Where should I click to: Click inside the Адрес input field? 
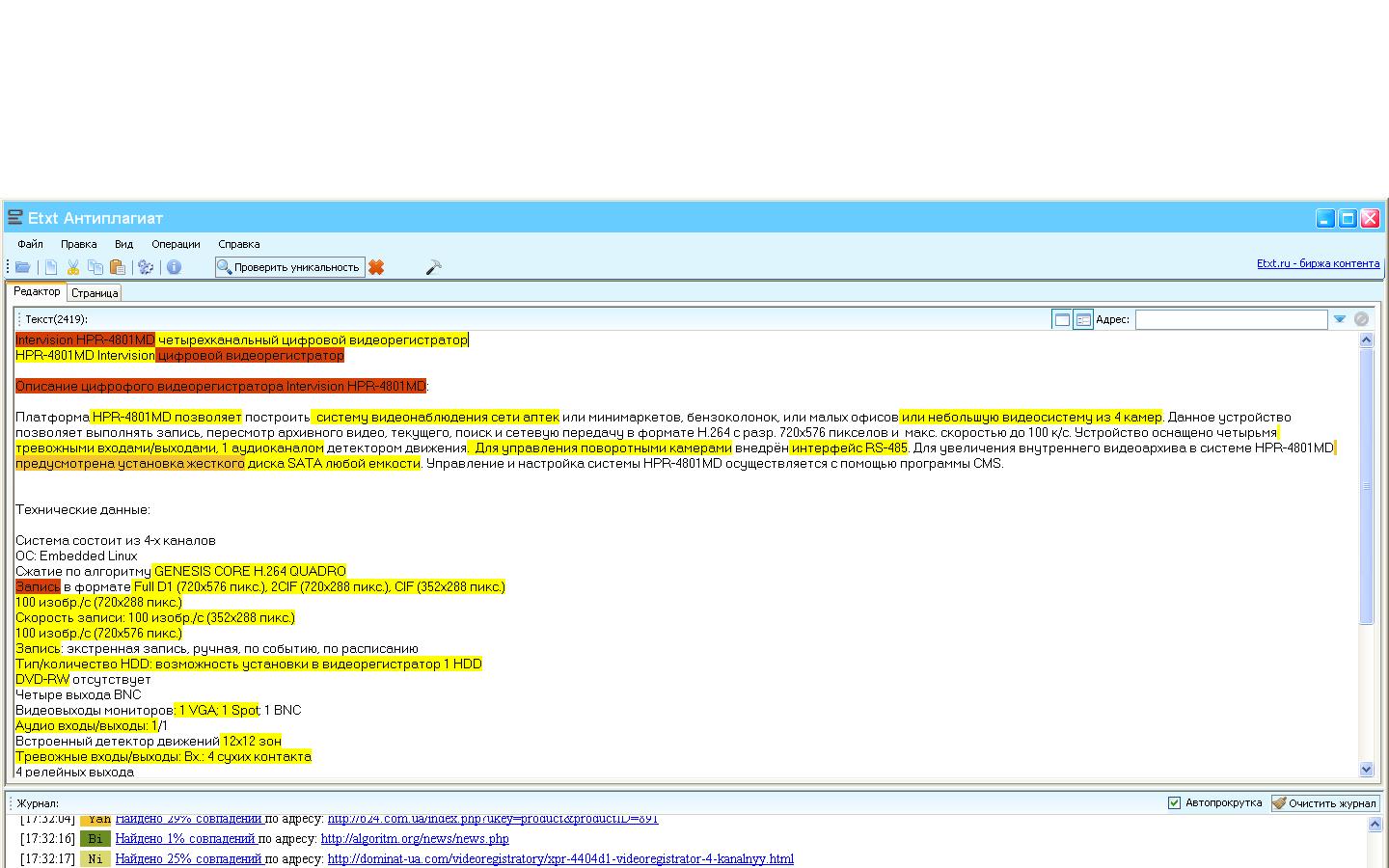[1231, 319]
